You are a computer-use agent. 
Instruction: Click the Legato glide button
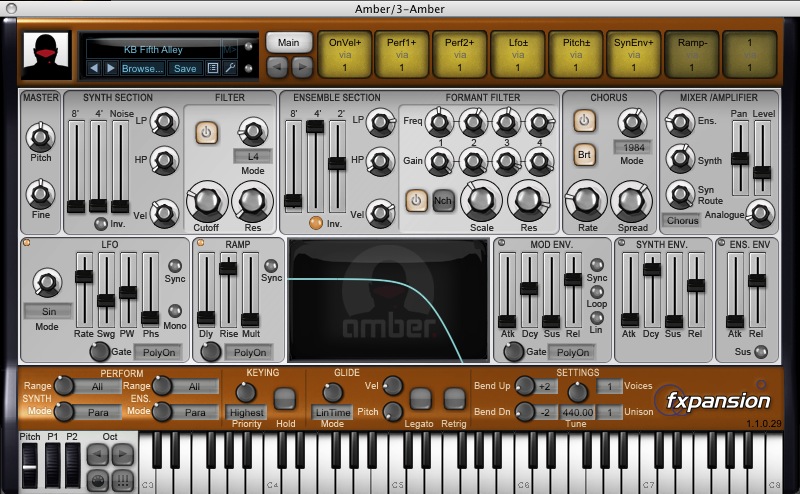pyautogui.click(x=420, y=399)
